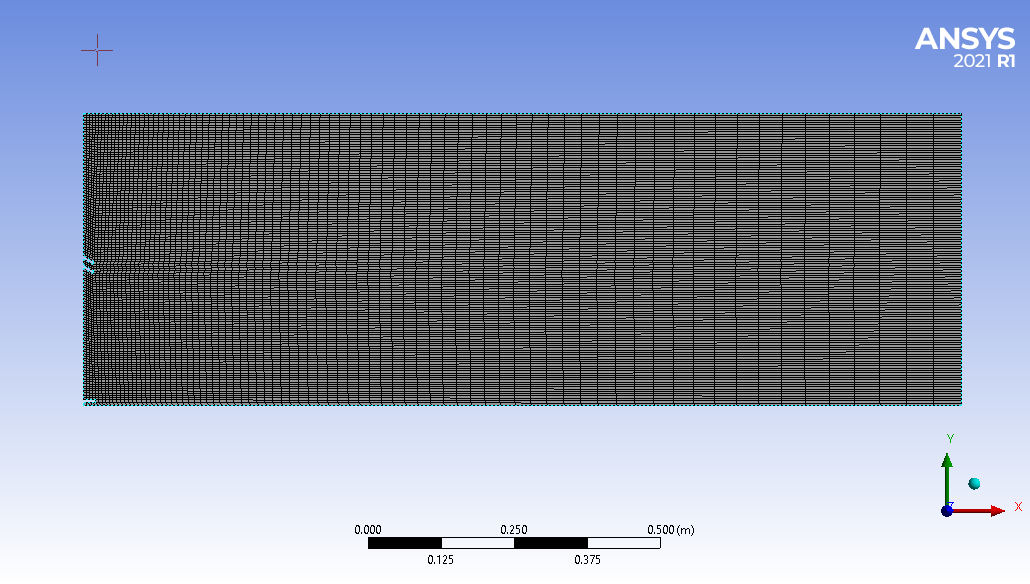Click the 0.000 label on scale ruler
Screen dimensions: 1030x584
(x=368, y=529)
